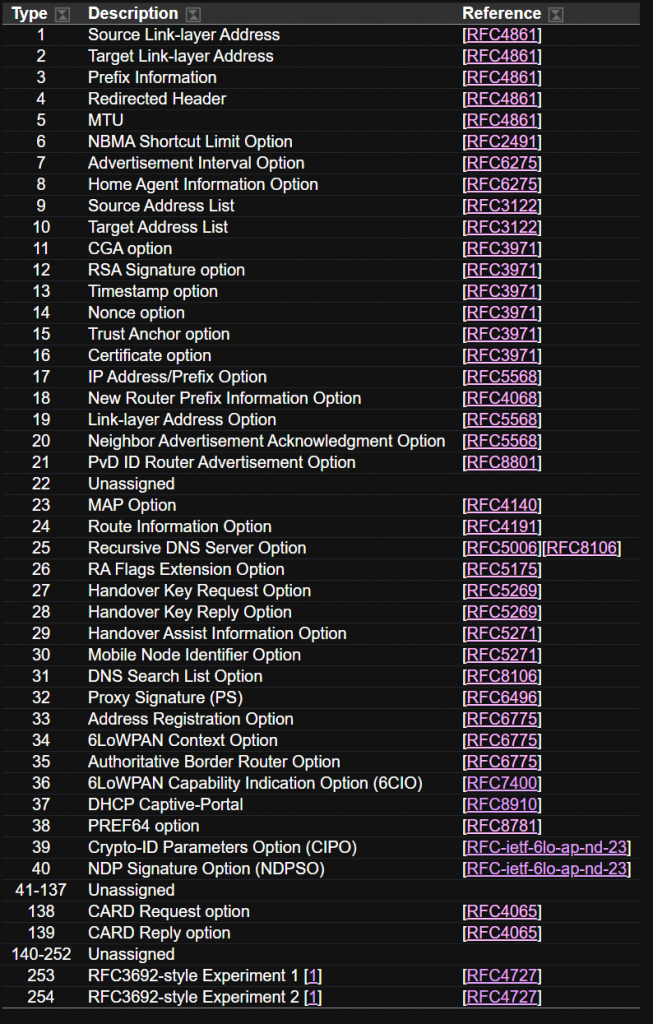The image size is (653, 1024).
Task: Open RFC5175 link for RA Flags Extension Option
Action: (502, 569)
